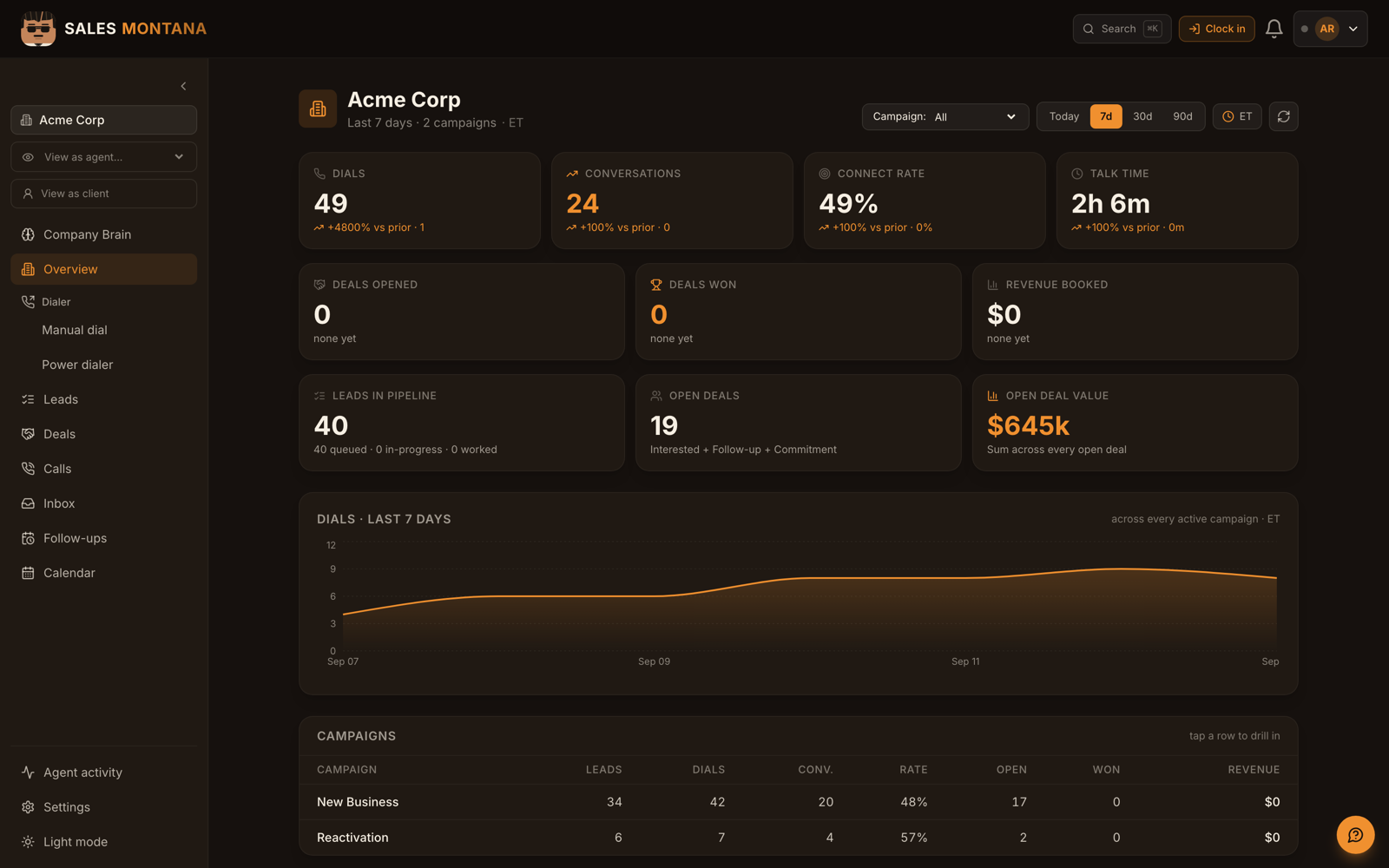Open Agent activity
Image resolution: width=1389 pixels, height=868 pixels.
104,773
